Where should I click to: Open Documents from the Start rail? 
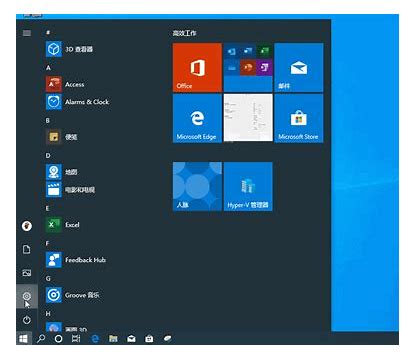click(x=27, y=249)
